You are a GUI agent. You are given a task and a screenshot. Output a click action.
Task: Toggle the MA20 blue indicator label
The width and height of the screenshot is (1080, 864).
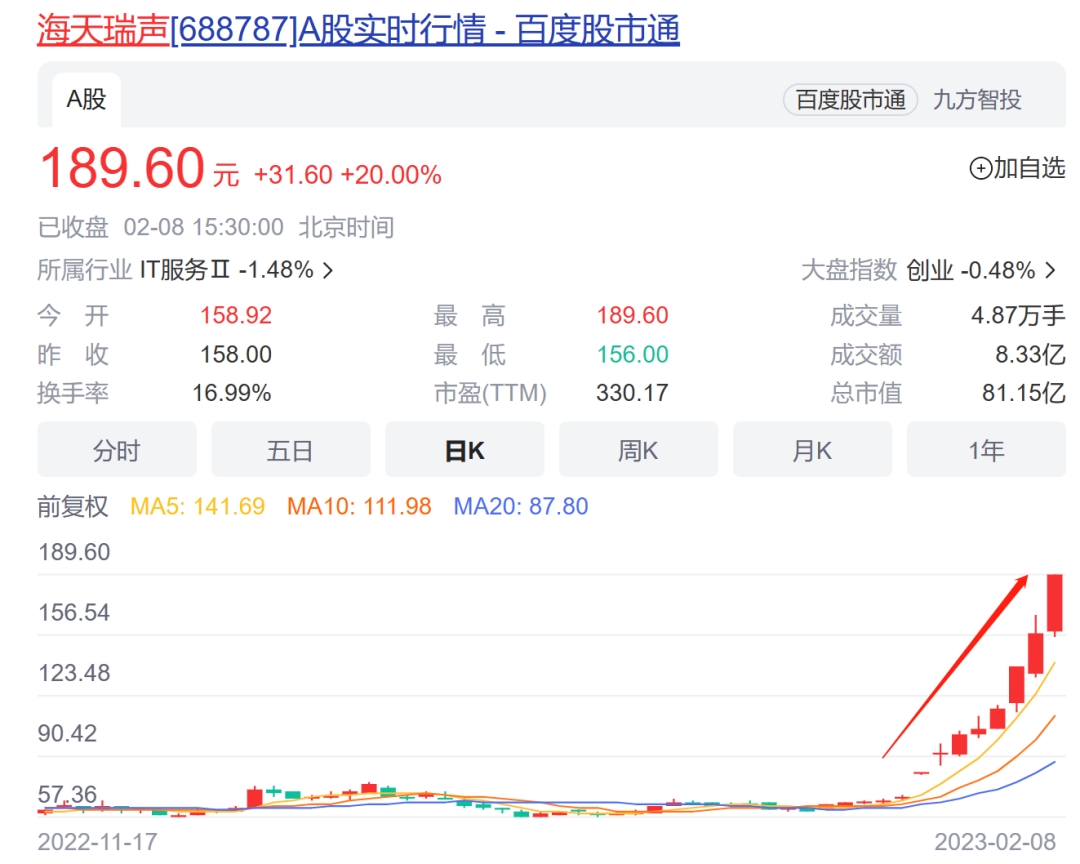pyautogui.click(x=521, y=506)
